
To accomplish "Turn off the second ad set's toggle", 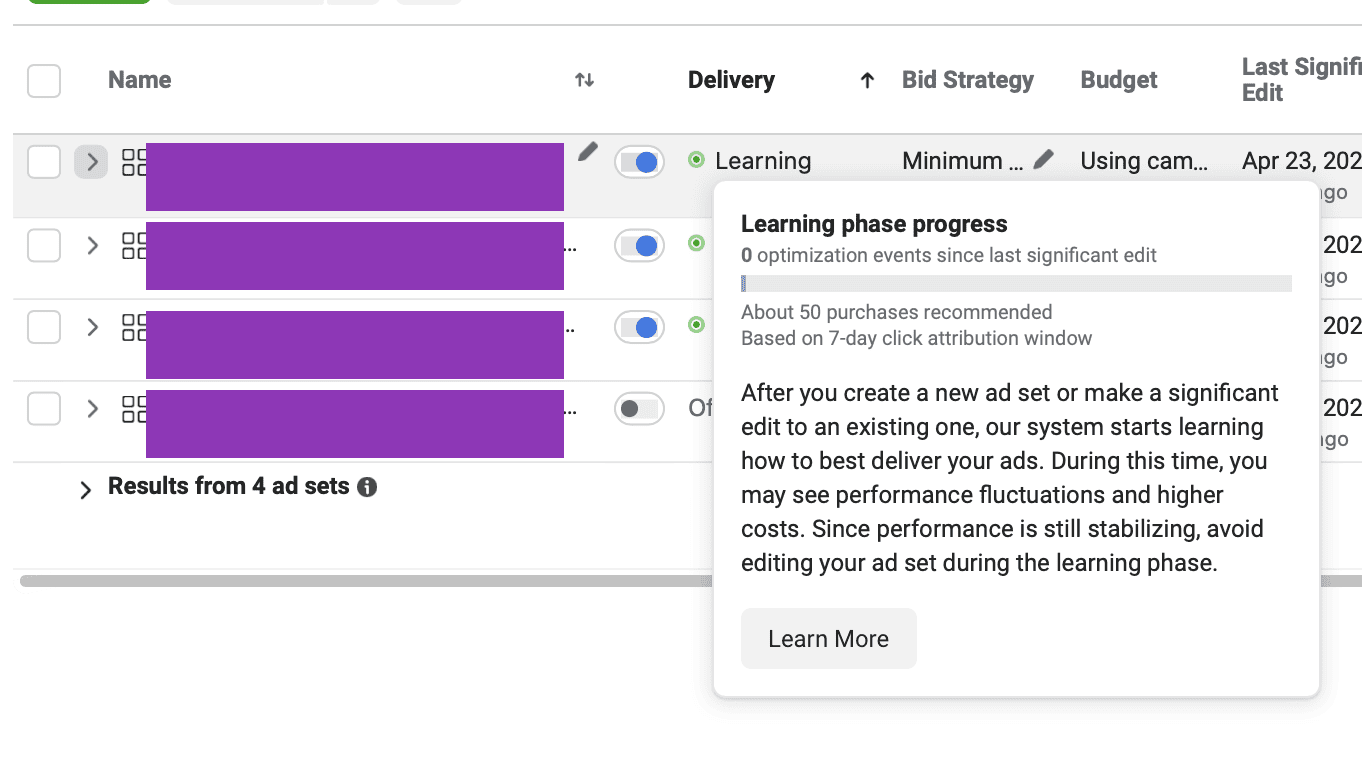I will point(639,245).
